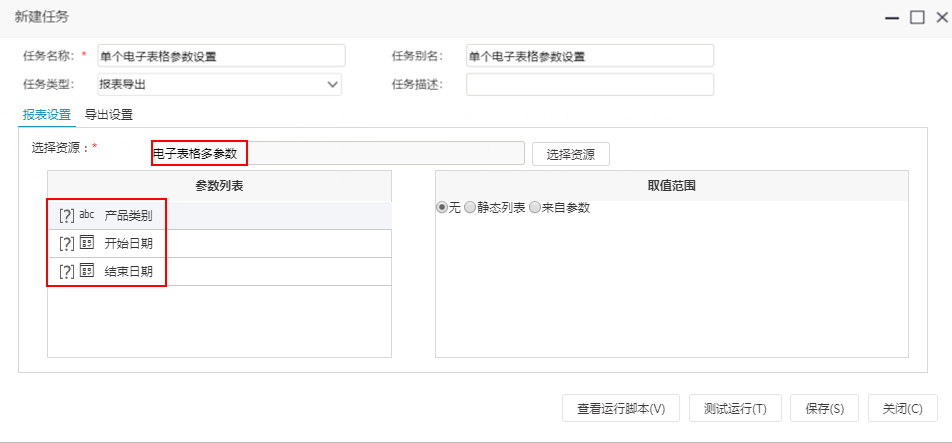Open the 报表设置 tab
The width and height of the screenshot is (952, 443).
click(x=47, y=114)
